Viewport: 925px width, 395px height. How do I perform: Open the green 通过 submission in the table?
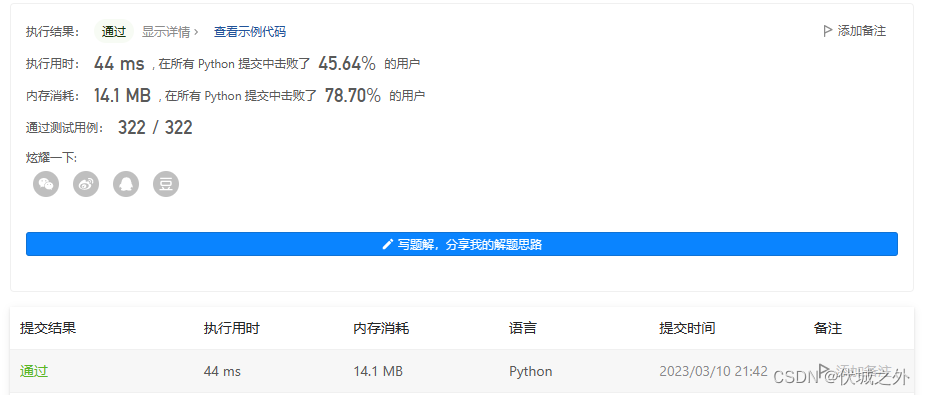tap(34, 371)
